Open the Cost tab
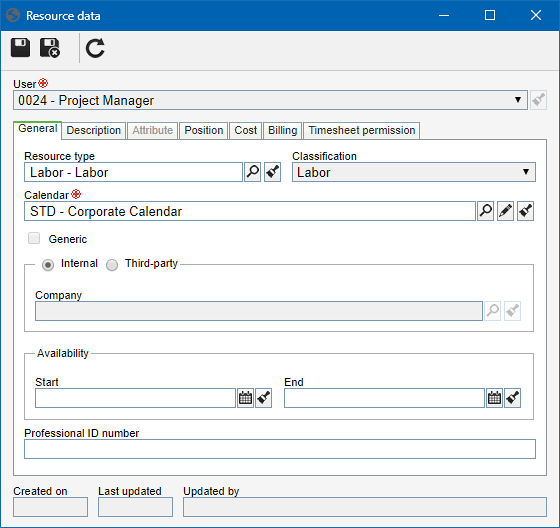This screenshot has width=560, height=528. coord(246,130)
